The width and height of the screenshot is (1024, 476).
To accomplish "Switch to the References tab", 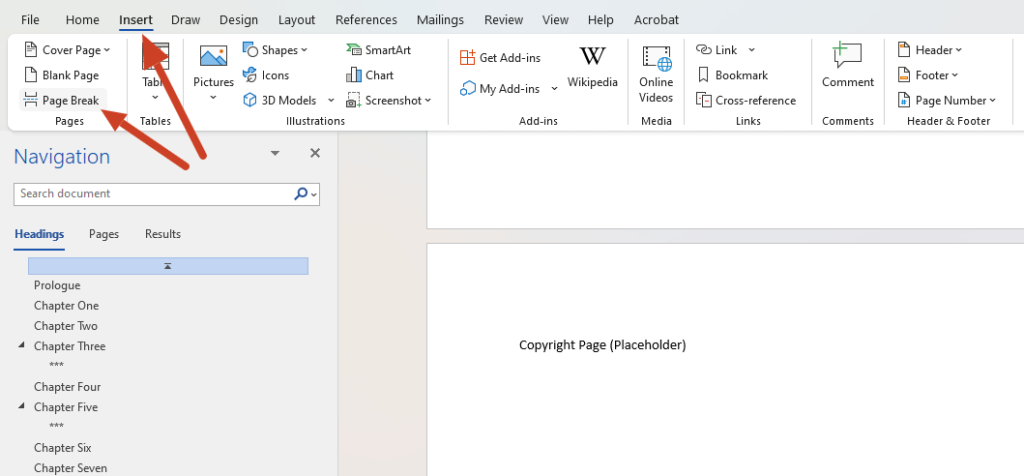I will coord(366,20).
